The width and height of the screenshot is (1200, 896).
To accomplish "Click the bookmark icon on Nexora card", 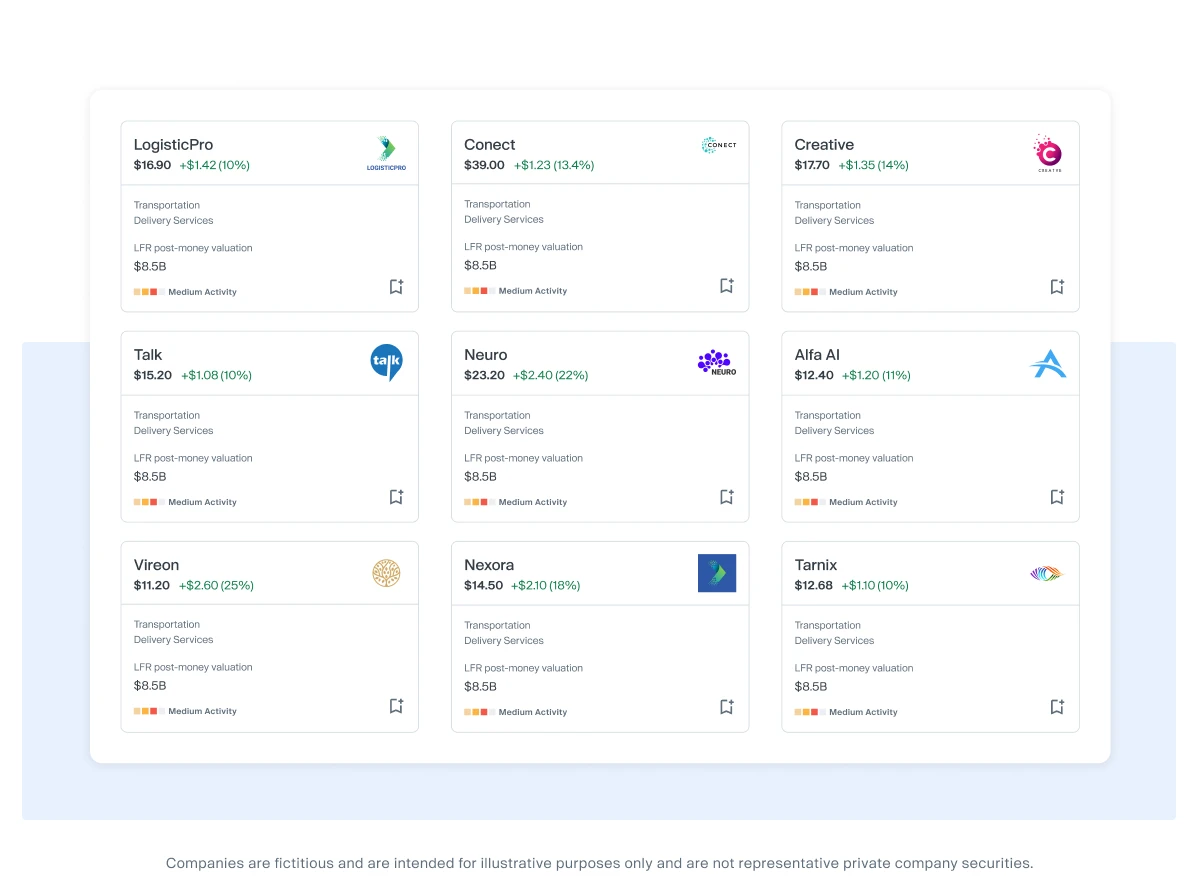I will pyautogui.click(x=727, y=707).
